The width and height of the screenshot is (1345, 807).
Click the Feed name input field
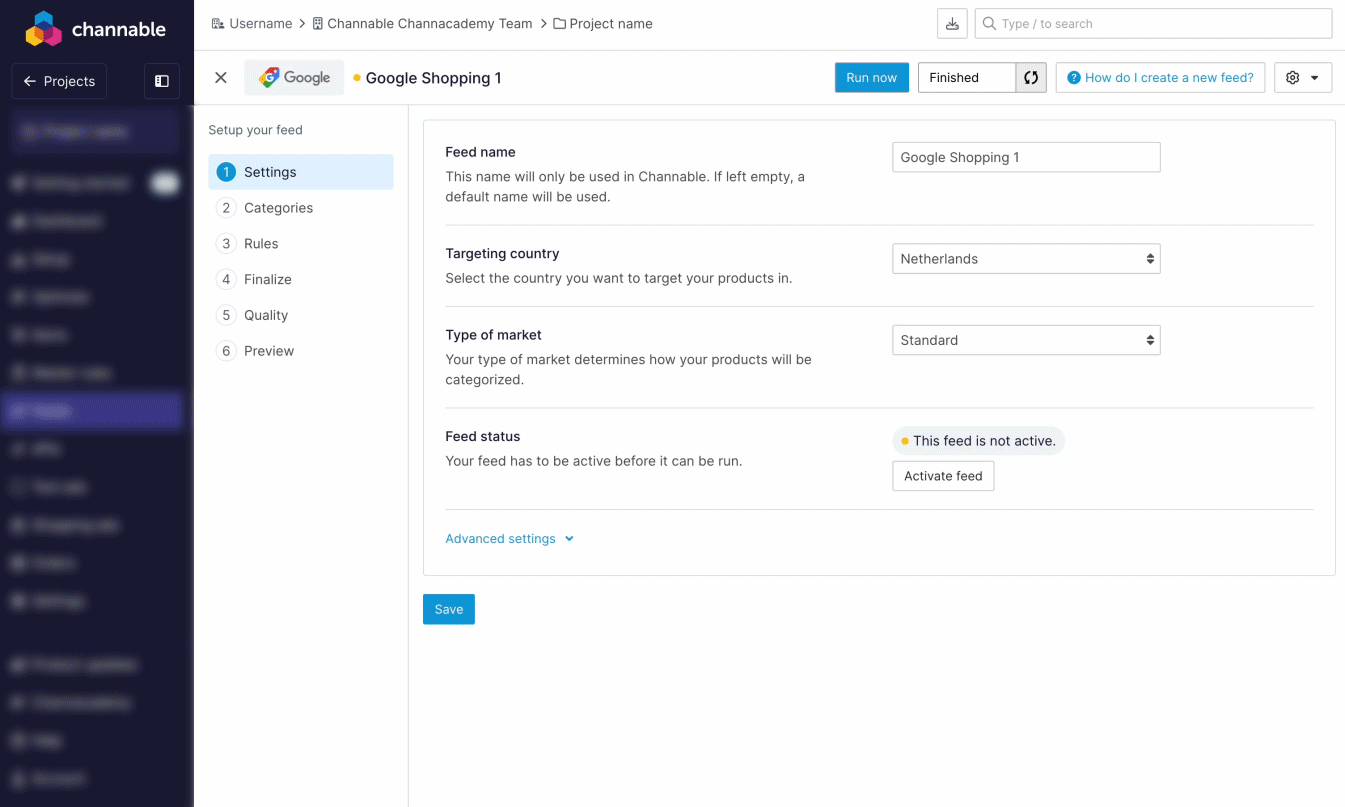click(1025, 157)
